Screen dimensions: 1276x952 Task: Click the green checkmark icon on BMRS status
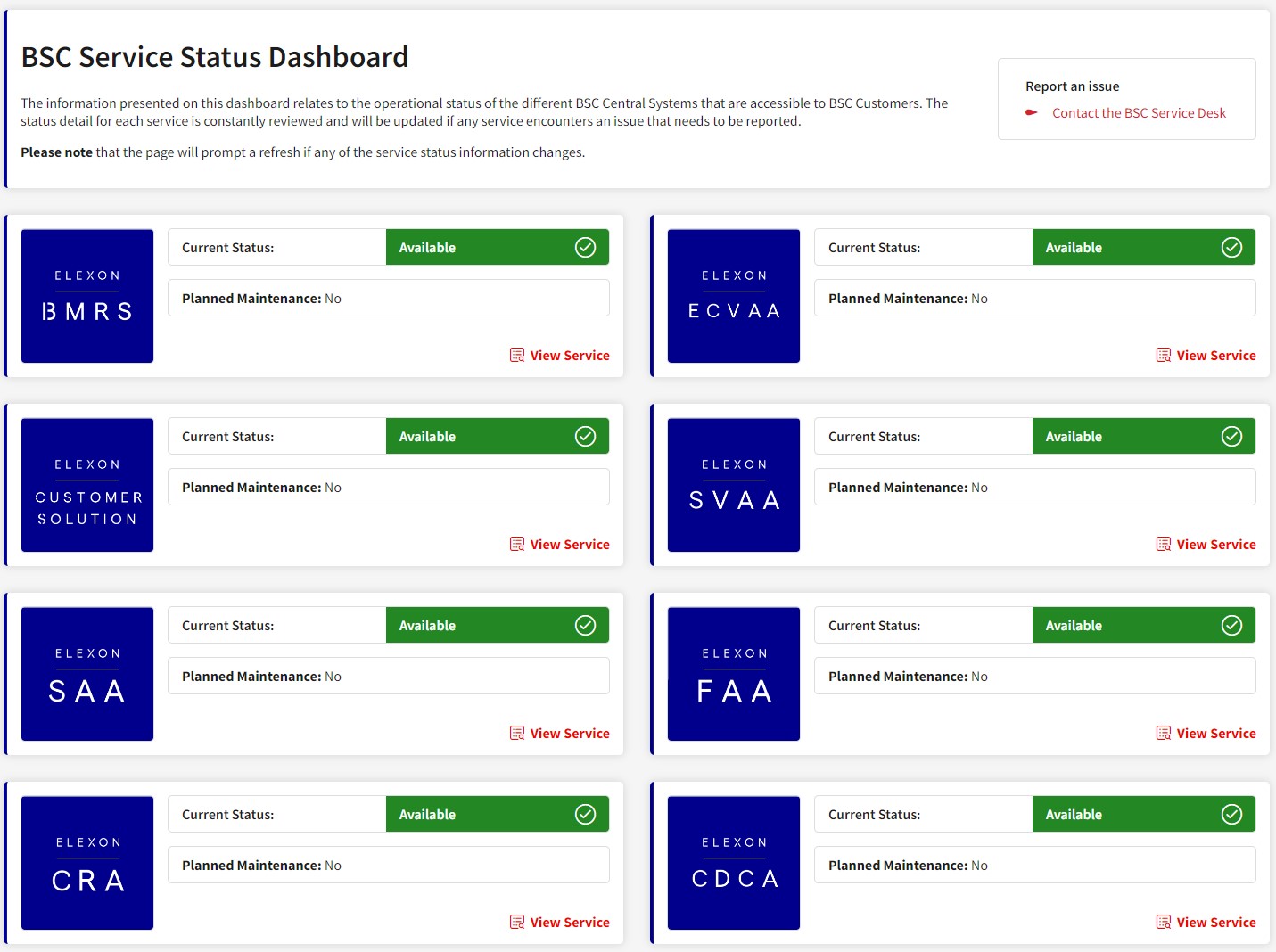pos(586,247)
